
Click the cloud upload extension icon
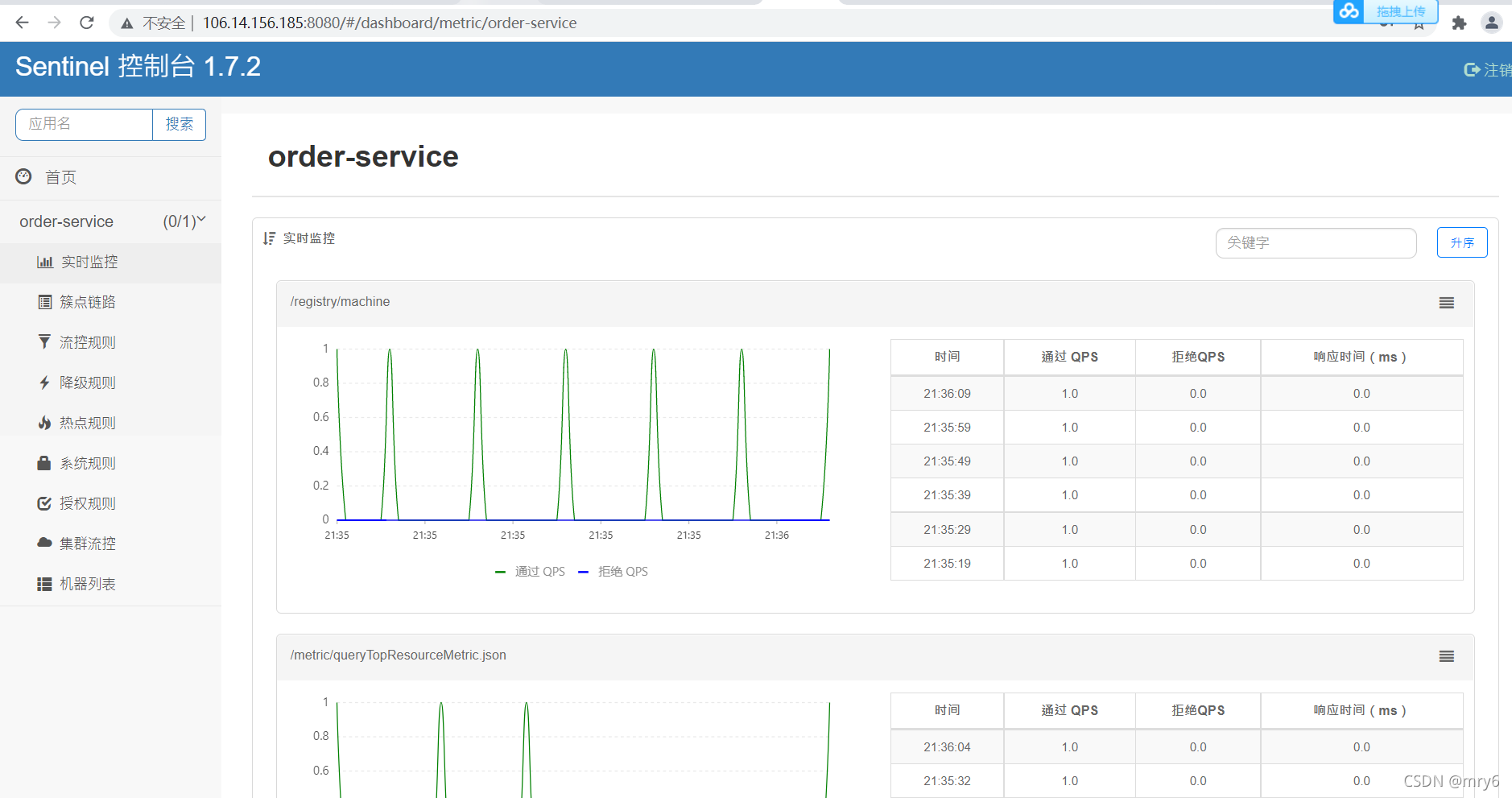point(1349,11)
